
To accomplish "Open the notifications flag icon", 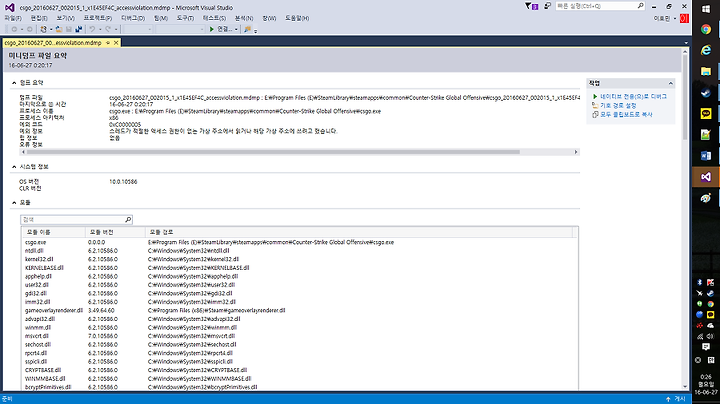I will (x=531, y=6).
